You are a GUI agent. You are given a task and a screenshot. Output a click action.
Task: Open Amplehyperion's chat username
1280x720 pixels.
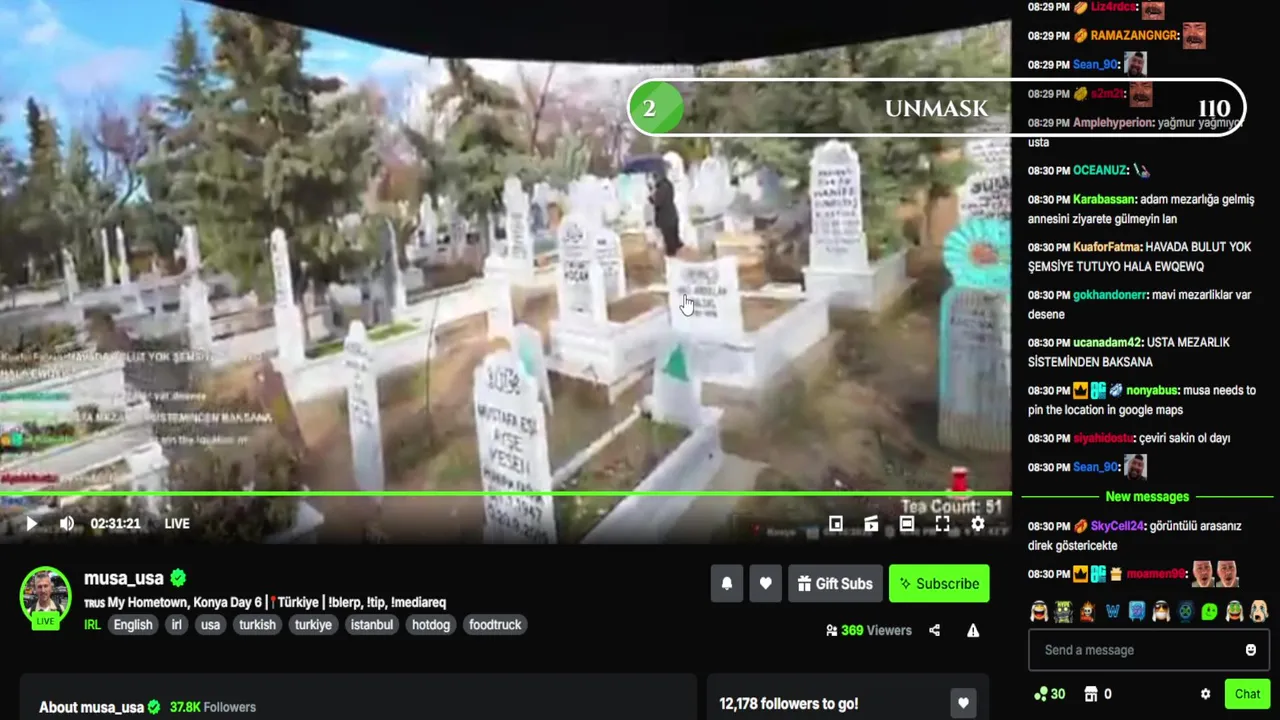coord(1112,123)
